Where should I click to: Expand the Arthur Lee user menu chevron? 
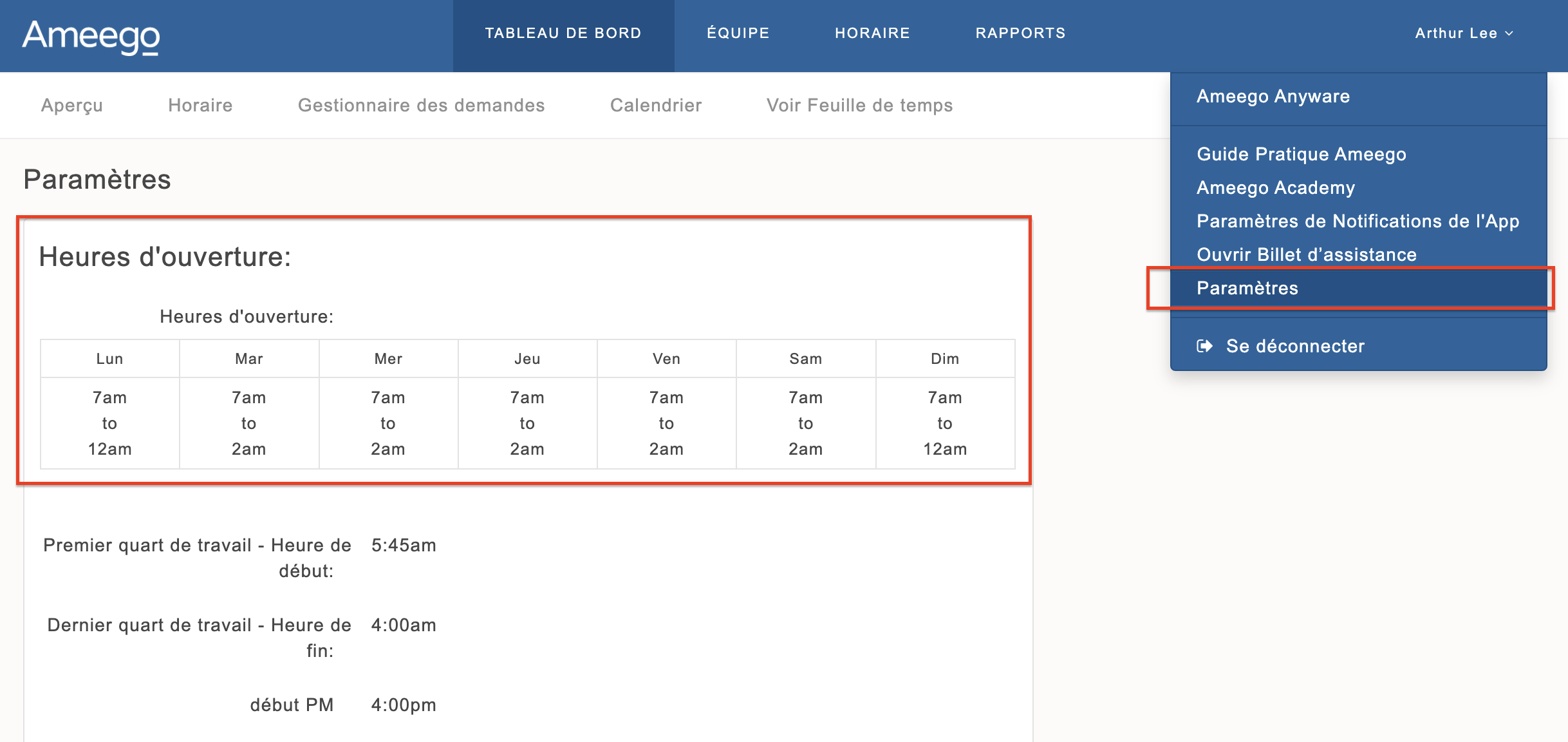tap(1509, 33)
